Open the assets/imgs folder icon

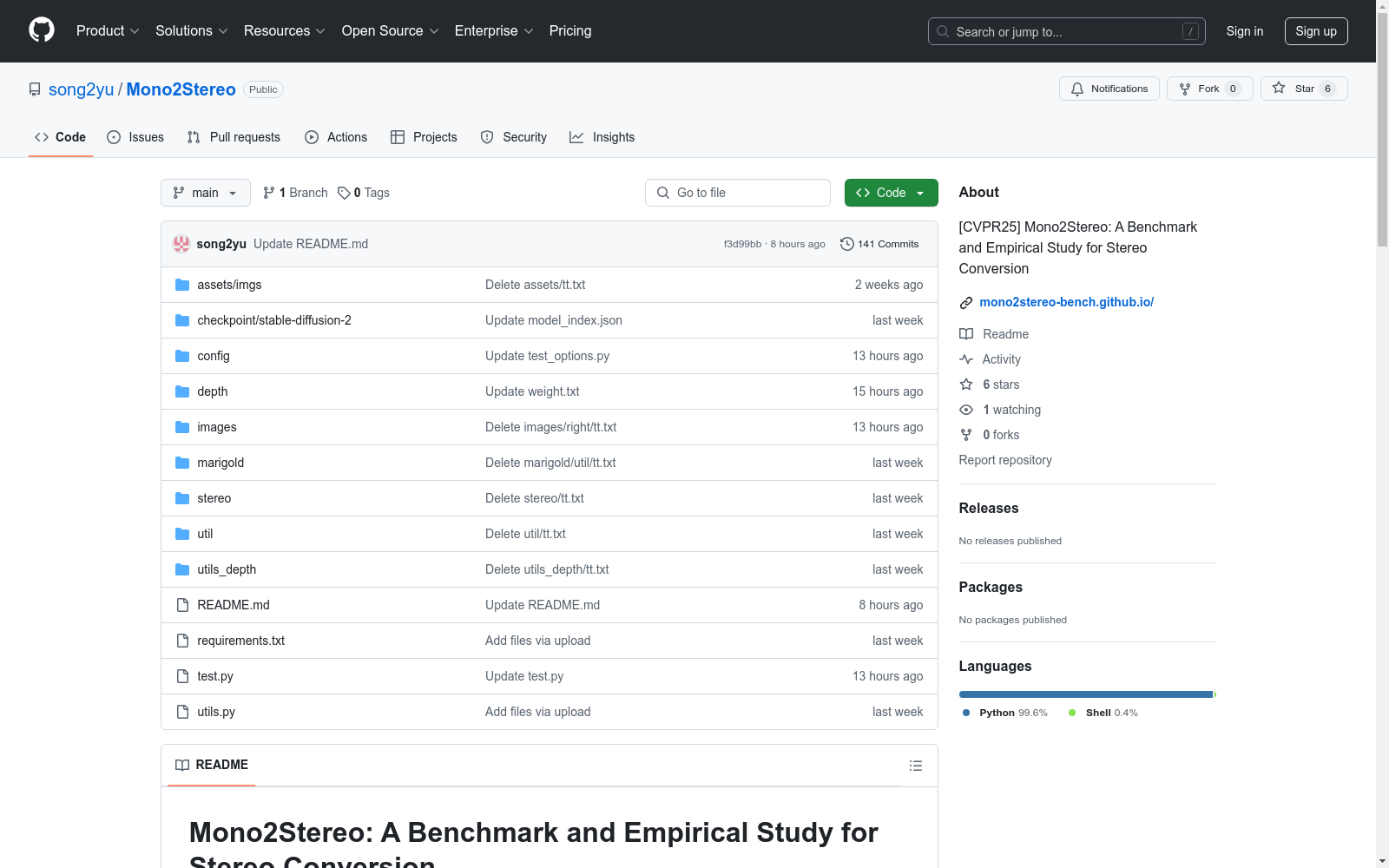point(182,285)
